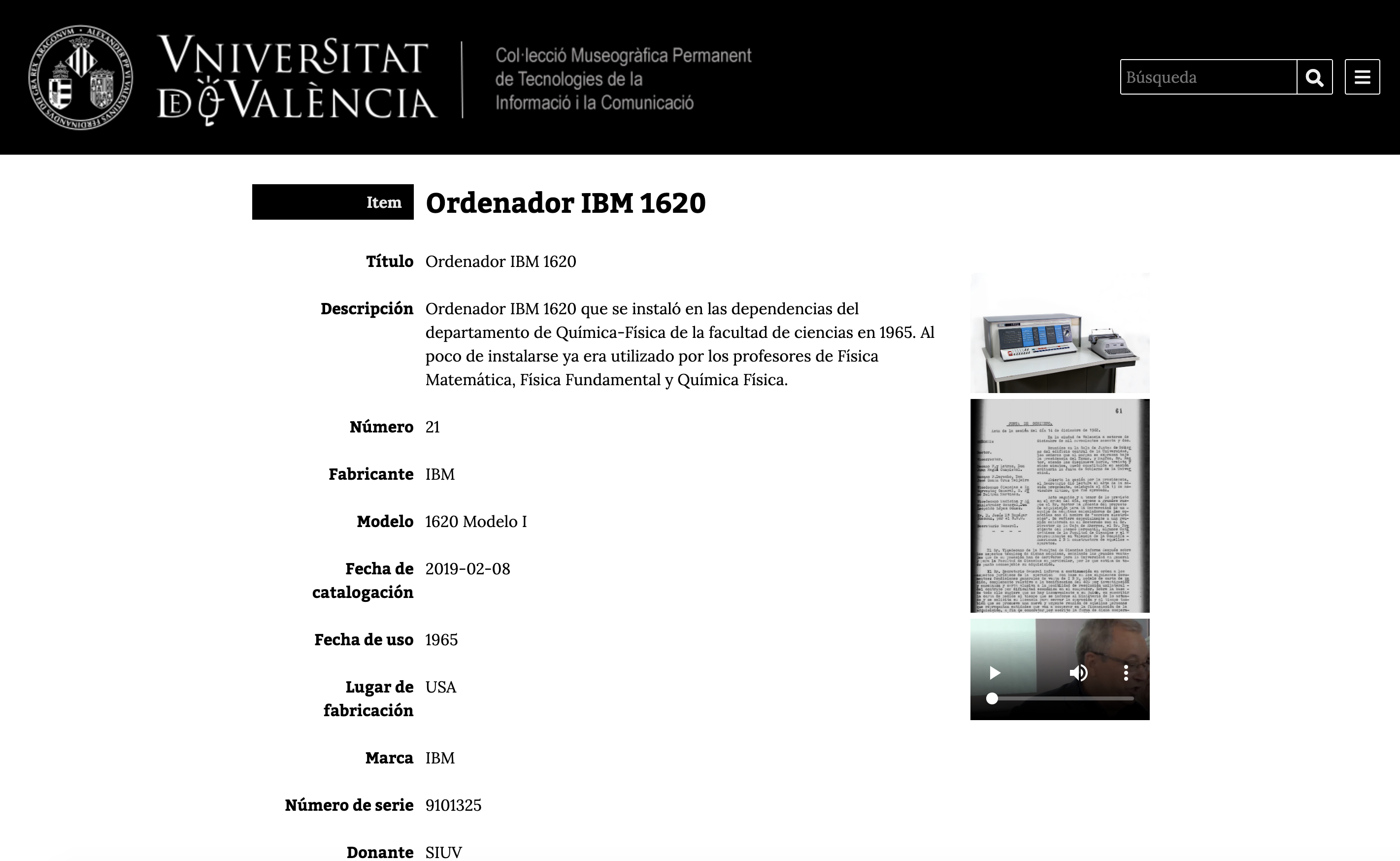Select the Título value Ordenador IBM 1620
The height and width of the screenshot is (861, 1400).
coord(500,262)
